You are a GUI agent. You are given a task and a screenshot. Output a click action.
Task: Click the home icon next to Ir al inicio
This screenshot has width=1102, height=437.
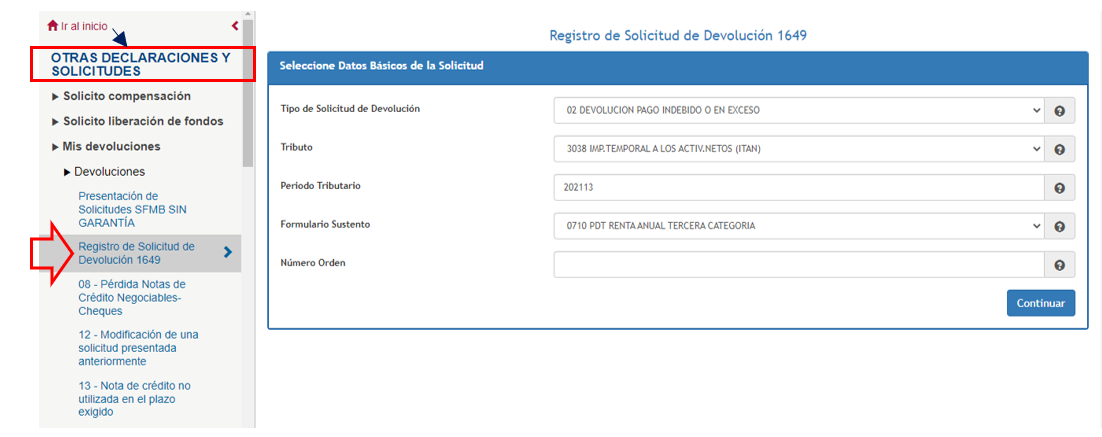pos(53,25)
